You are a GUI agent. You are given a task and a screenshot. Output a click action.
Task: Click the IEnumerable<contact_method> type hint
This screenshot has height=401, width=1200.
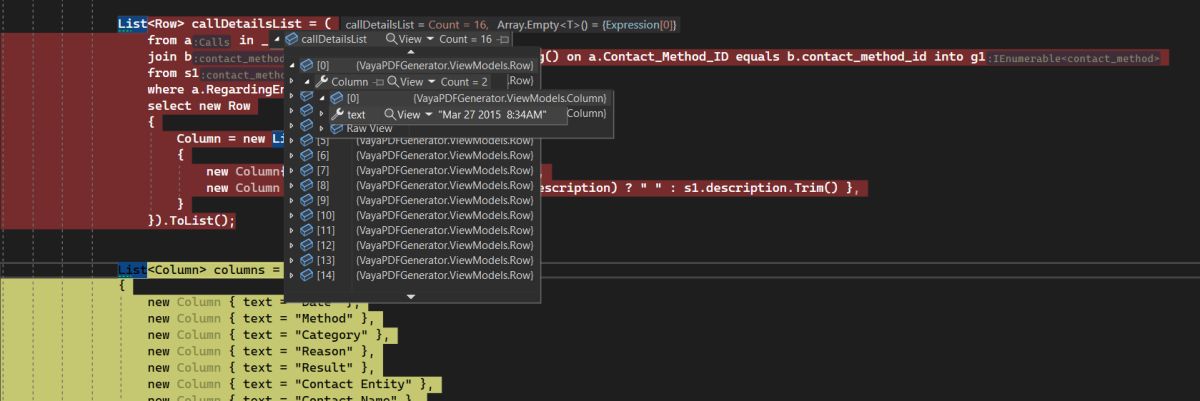1076,58
